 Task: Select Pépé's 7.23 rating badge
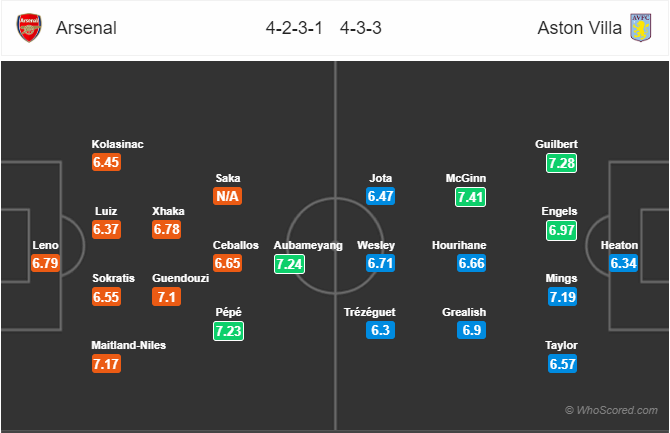(x=229, y=331)
